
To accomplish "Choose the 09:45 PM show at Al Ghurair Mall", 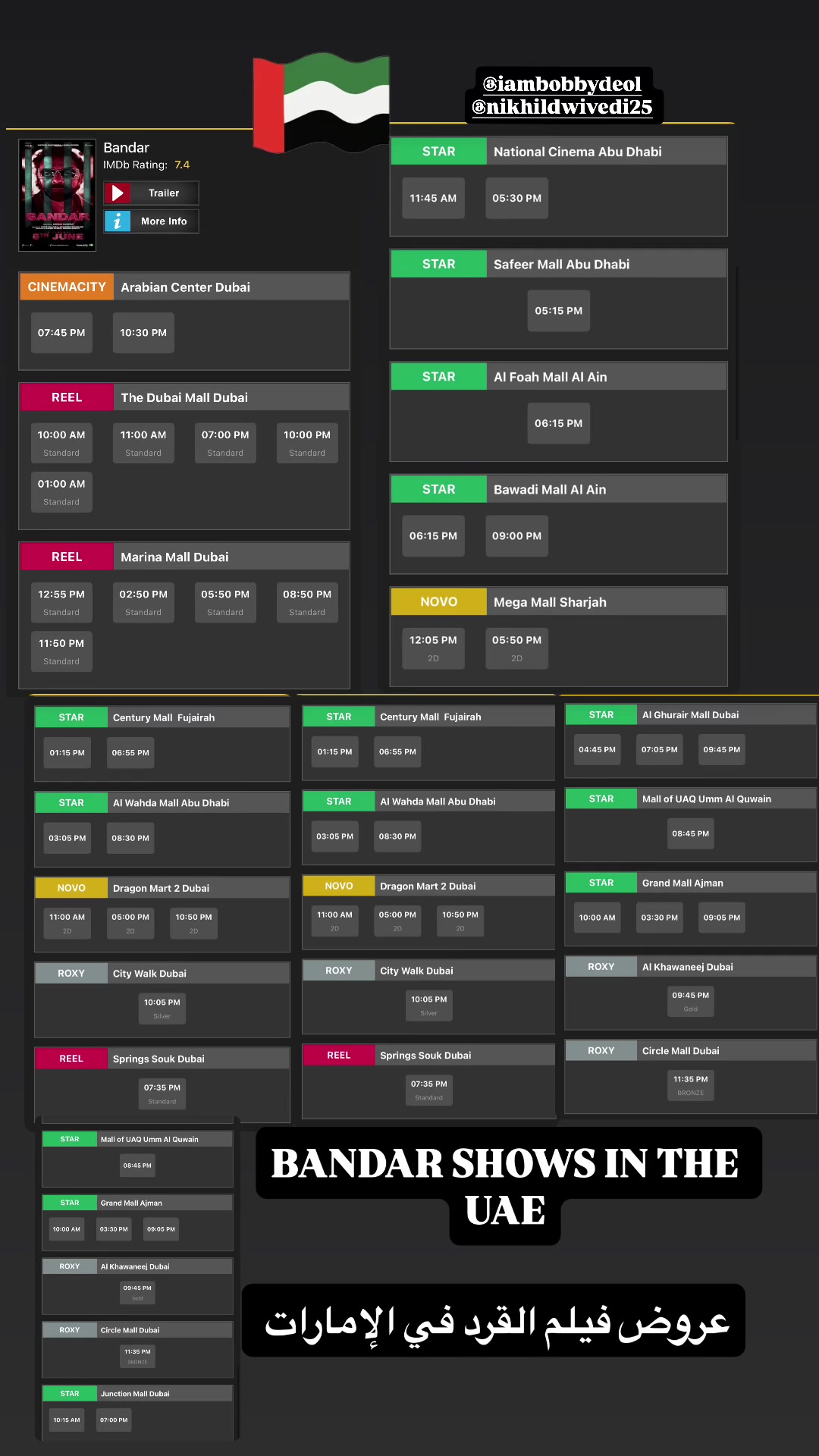I will 722,749.
